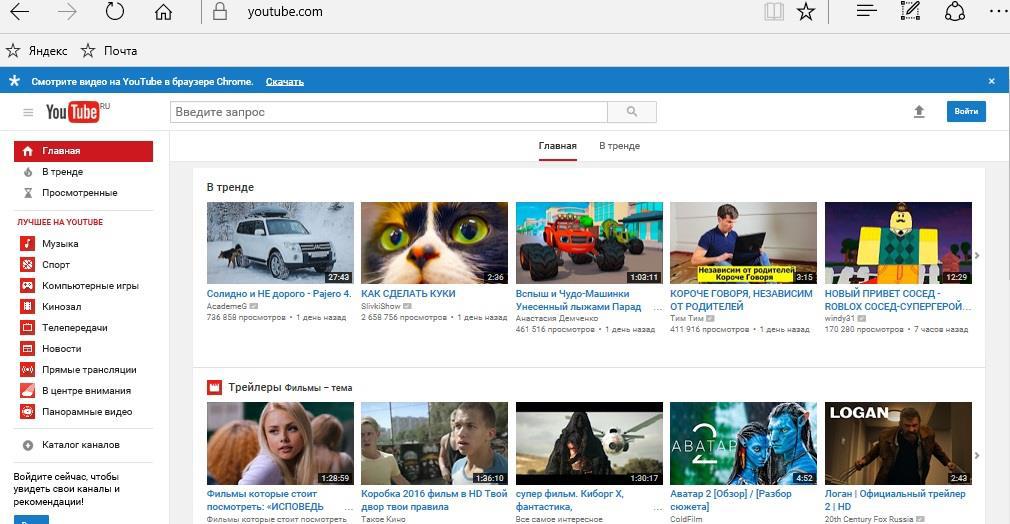This screenshot has width=1010, height=524.
Task: Go to browser home page
Action: click(163, 12)
